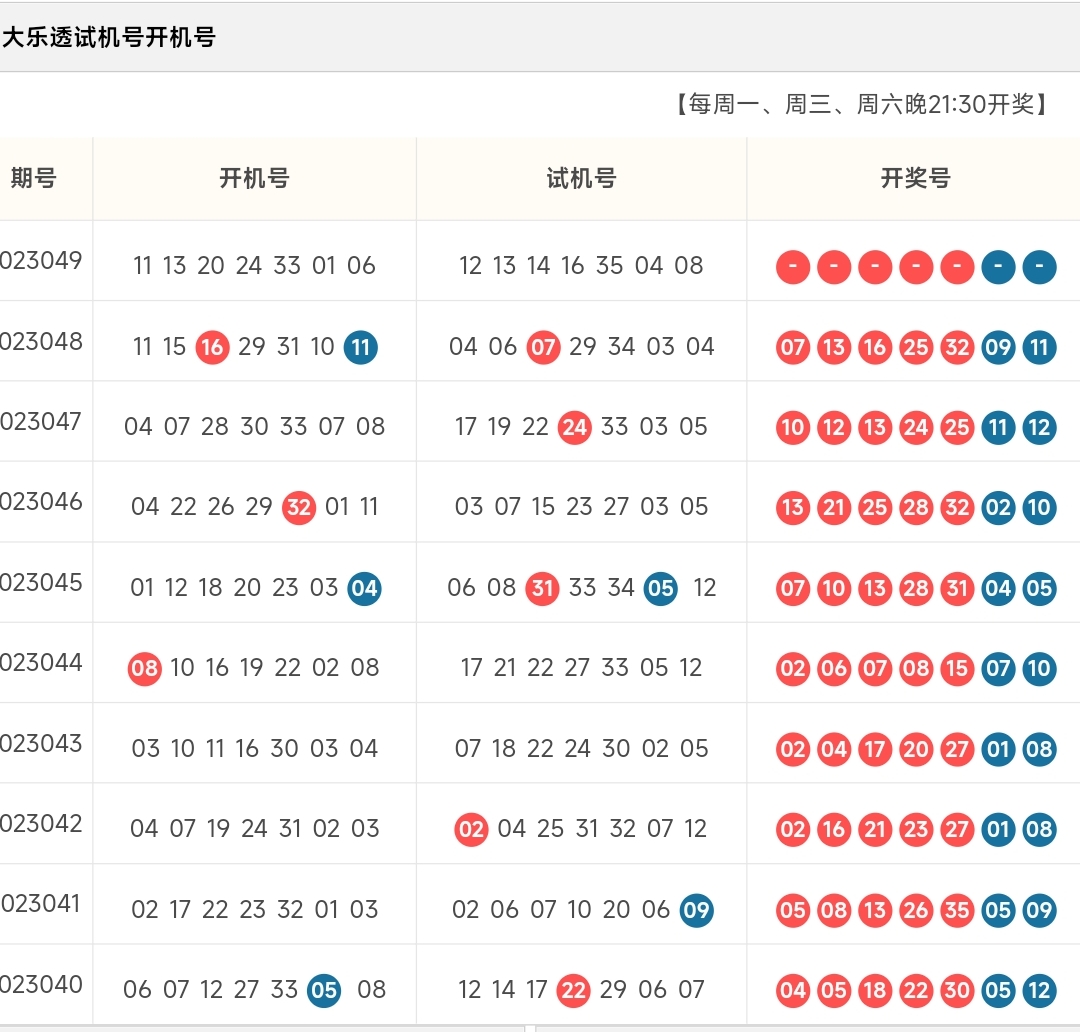Click number 26 in 023046 开机号
This screenshot has width=1080, height=1032.
[x=221, y=506]
